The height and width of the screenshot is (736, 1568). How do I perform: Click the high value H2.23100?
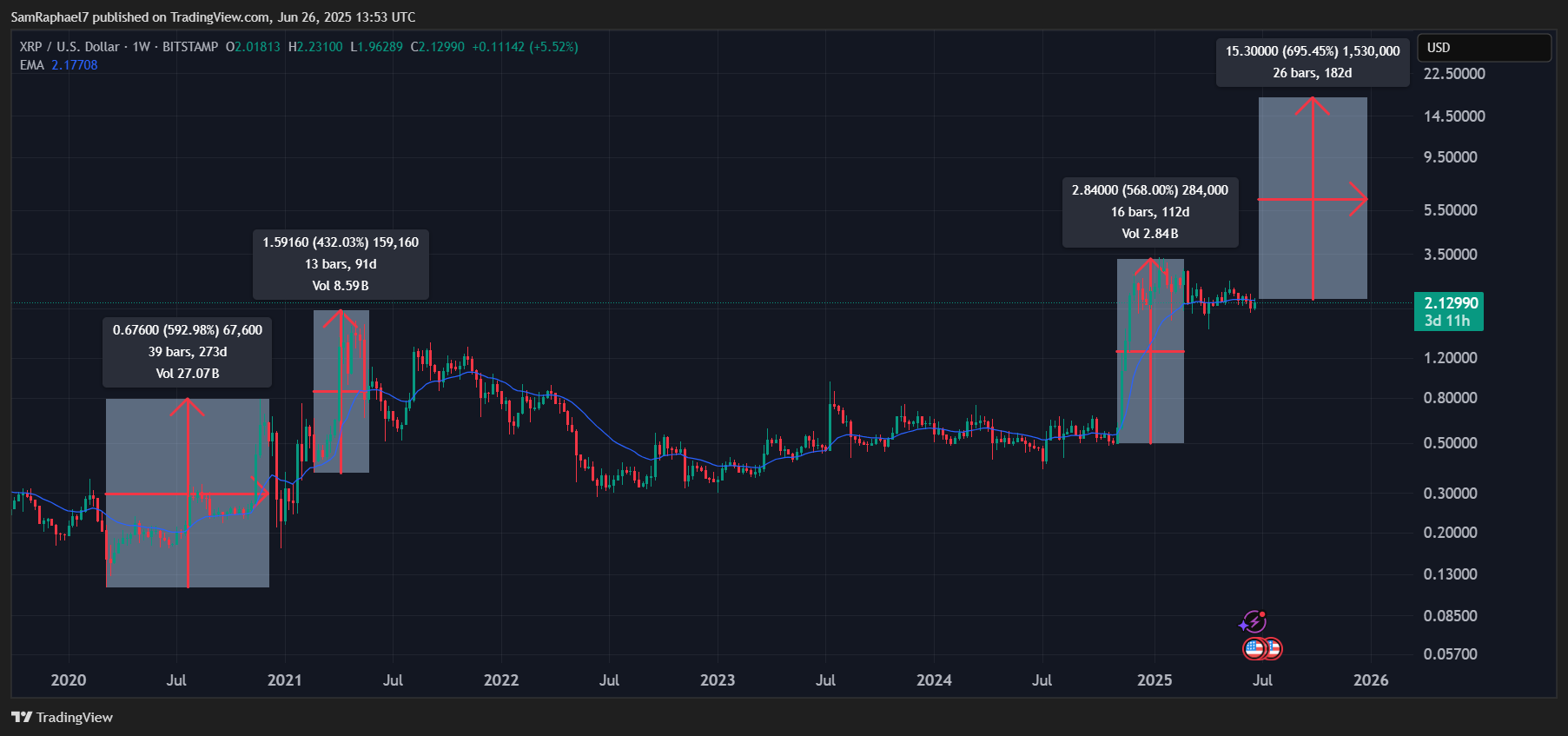(315, 47)
